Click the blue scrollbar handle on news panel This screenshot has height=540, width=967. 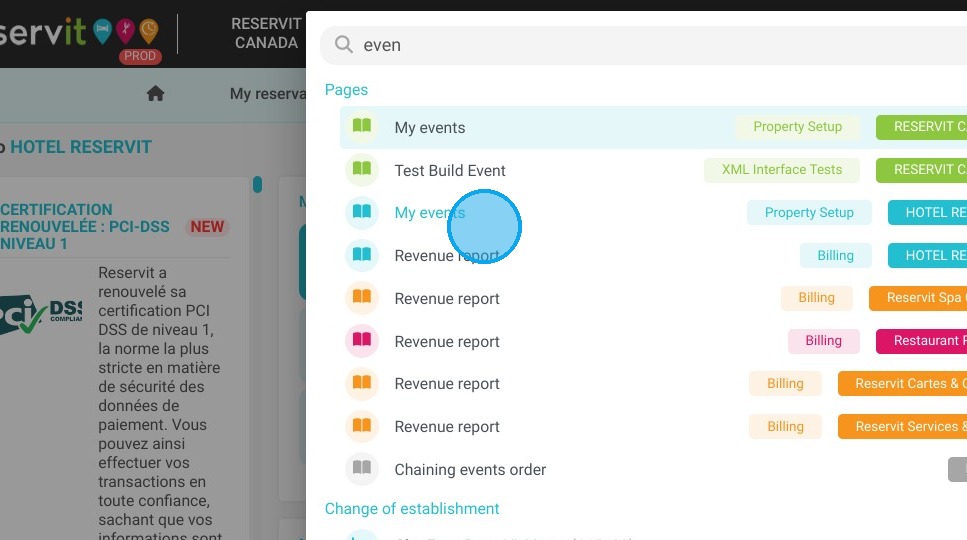point(257,184)
